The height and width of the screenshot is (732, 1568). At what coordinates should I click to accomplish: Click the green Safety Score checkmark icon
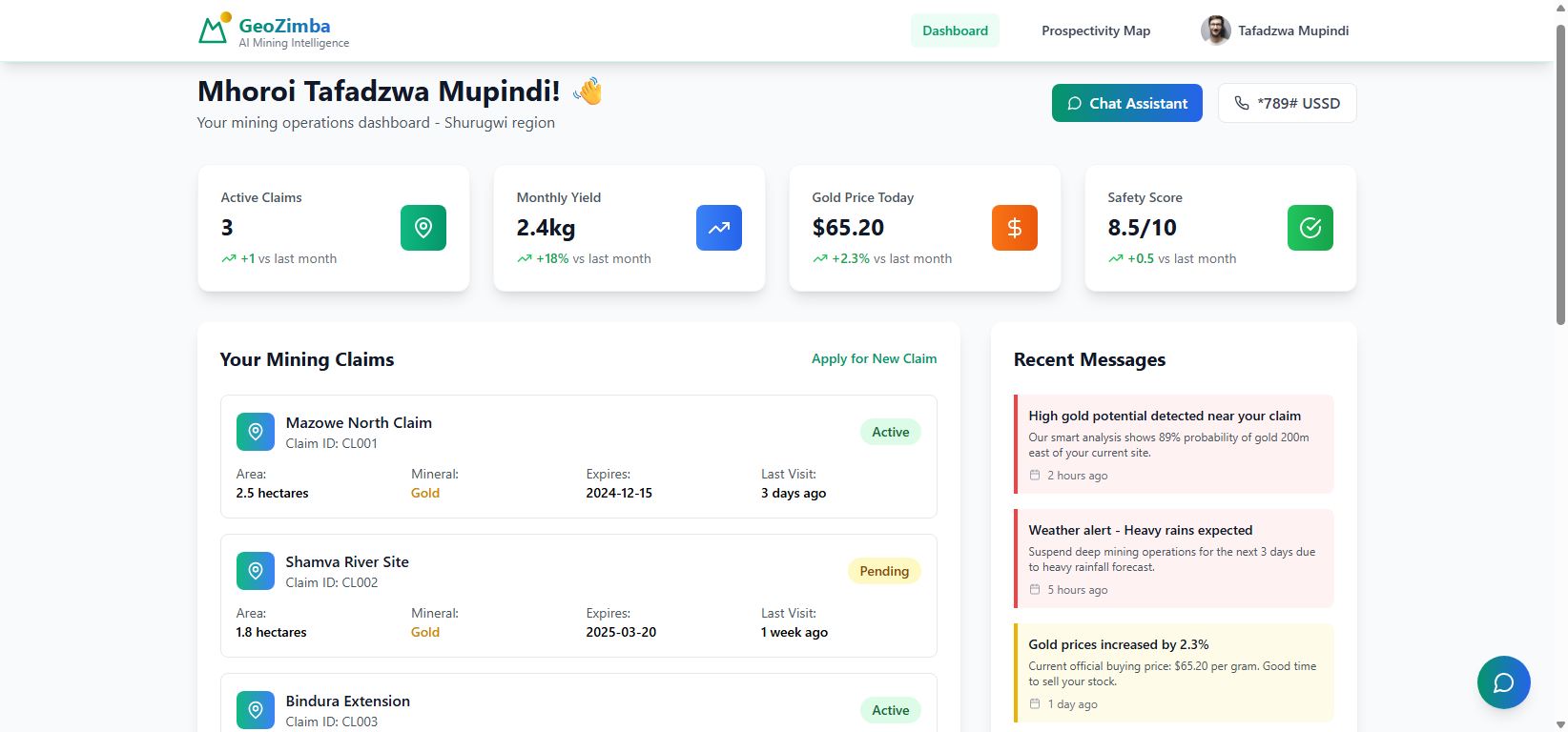(1310, 228)
